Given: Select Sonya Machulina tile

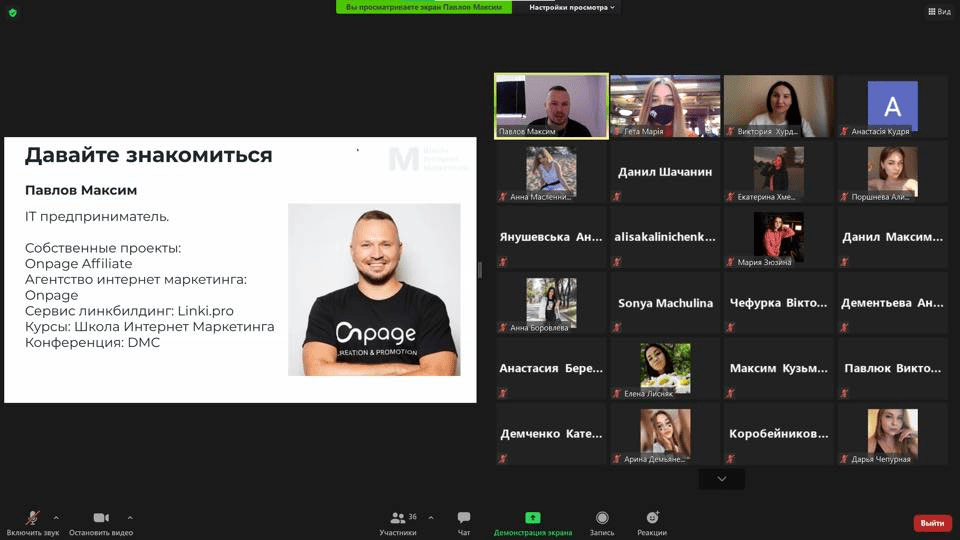Looking at the screenshot, I should (x=665, y=303).
